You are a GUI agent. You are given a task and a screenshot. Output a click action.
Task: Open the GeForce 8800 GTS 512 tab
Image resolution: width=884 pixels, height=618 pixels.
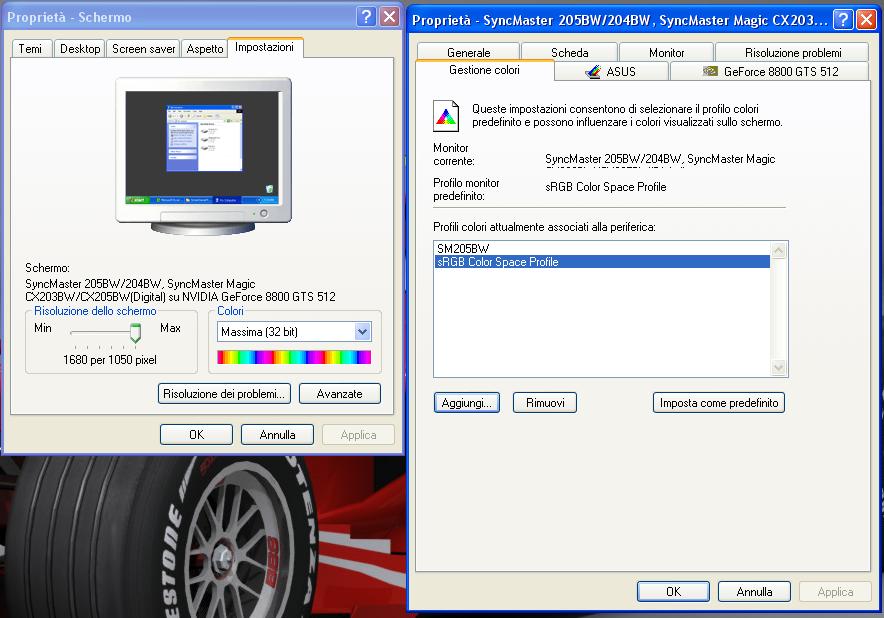tap(770, 72)
